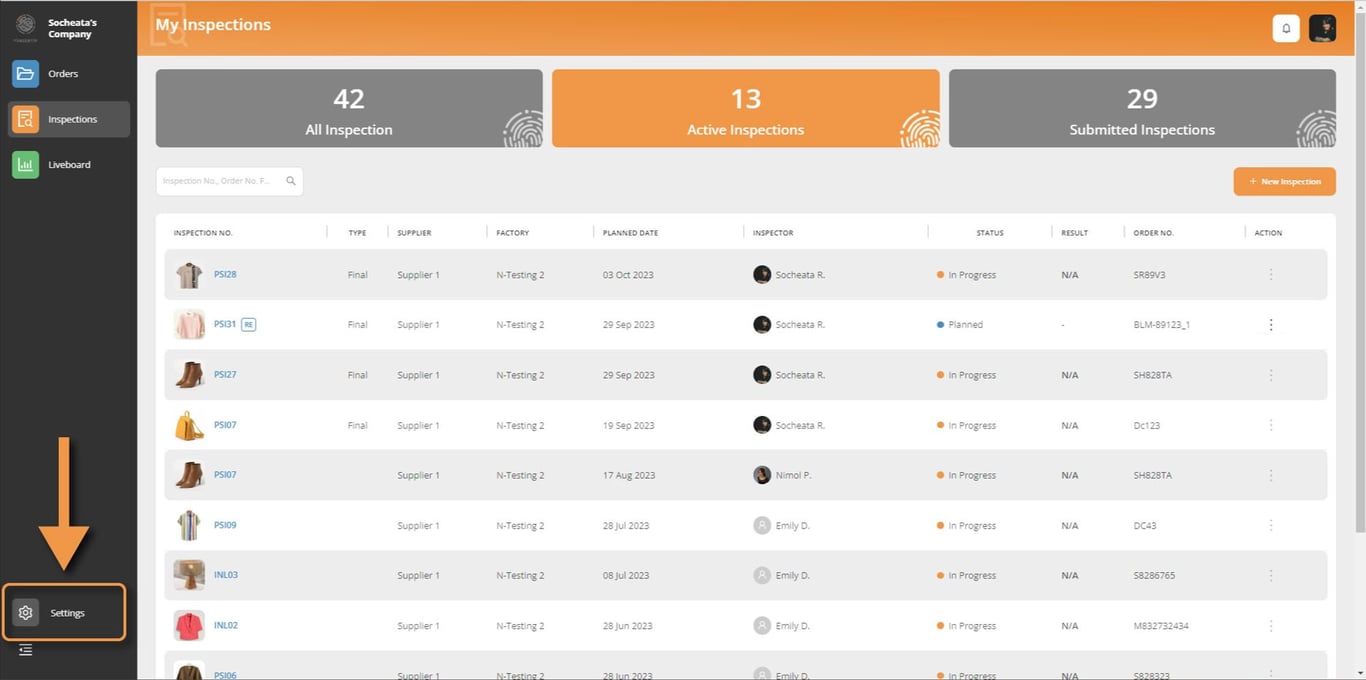1366x680 pixels.
Task: Click the Orders folder icon
Action: tap(25, 74)
